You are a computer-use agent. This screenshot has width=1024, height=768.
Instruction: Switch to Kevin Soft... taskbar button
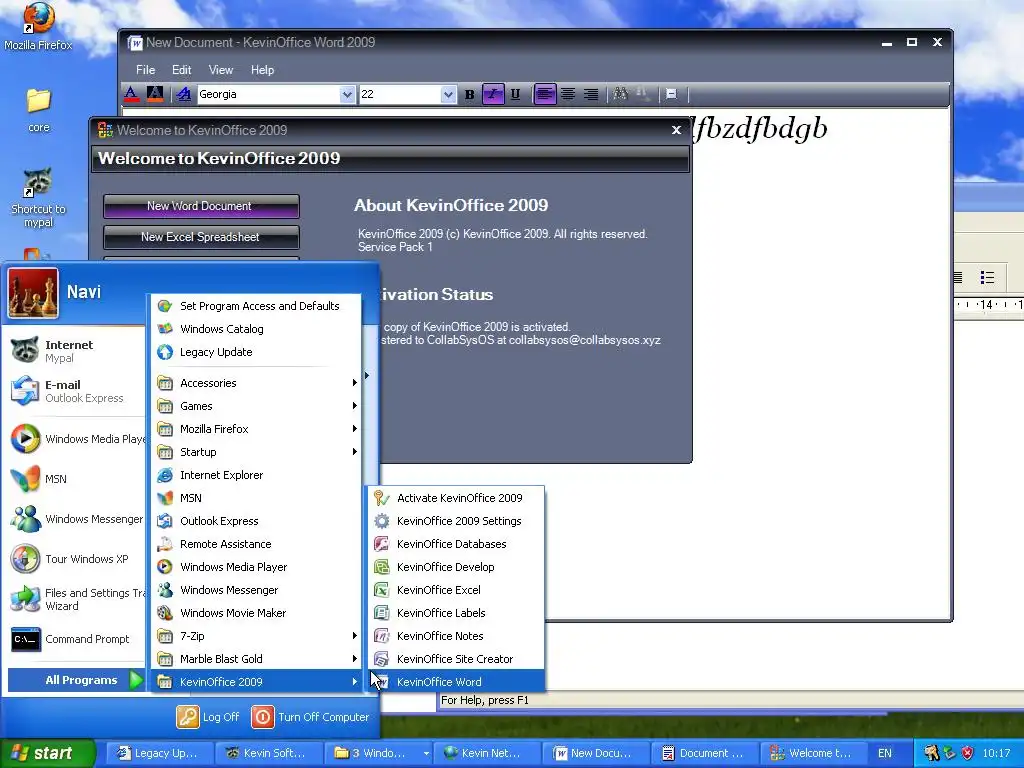coord(269,753)
